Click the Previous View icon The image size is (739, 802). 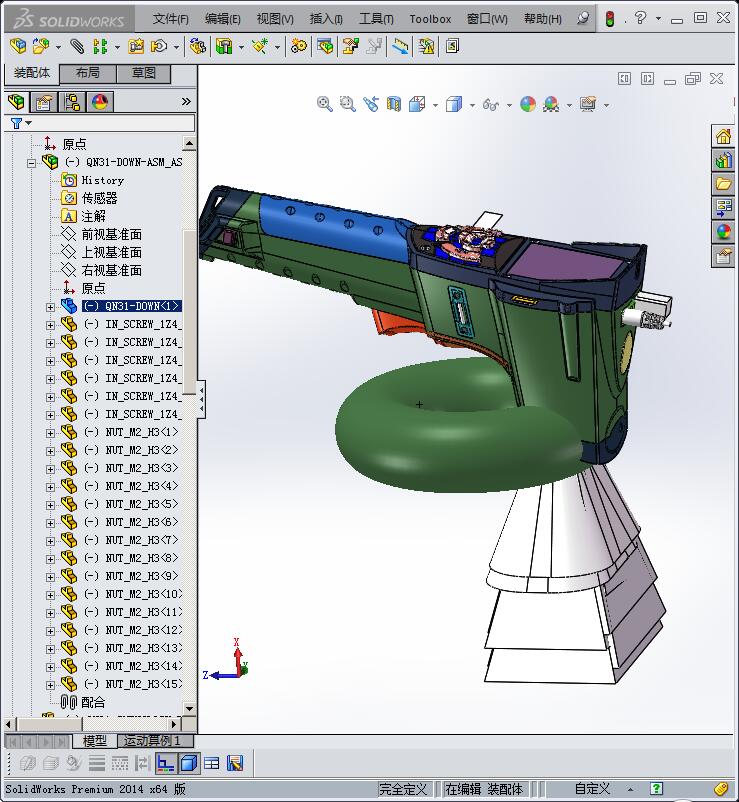pyautogui.click(x=371, y=104)
